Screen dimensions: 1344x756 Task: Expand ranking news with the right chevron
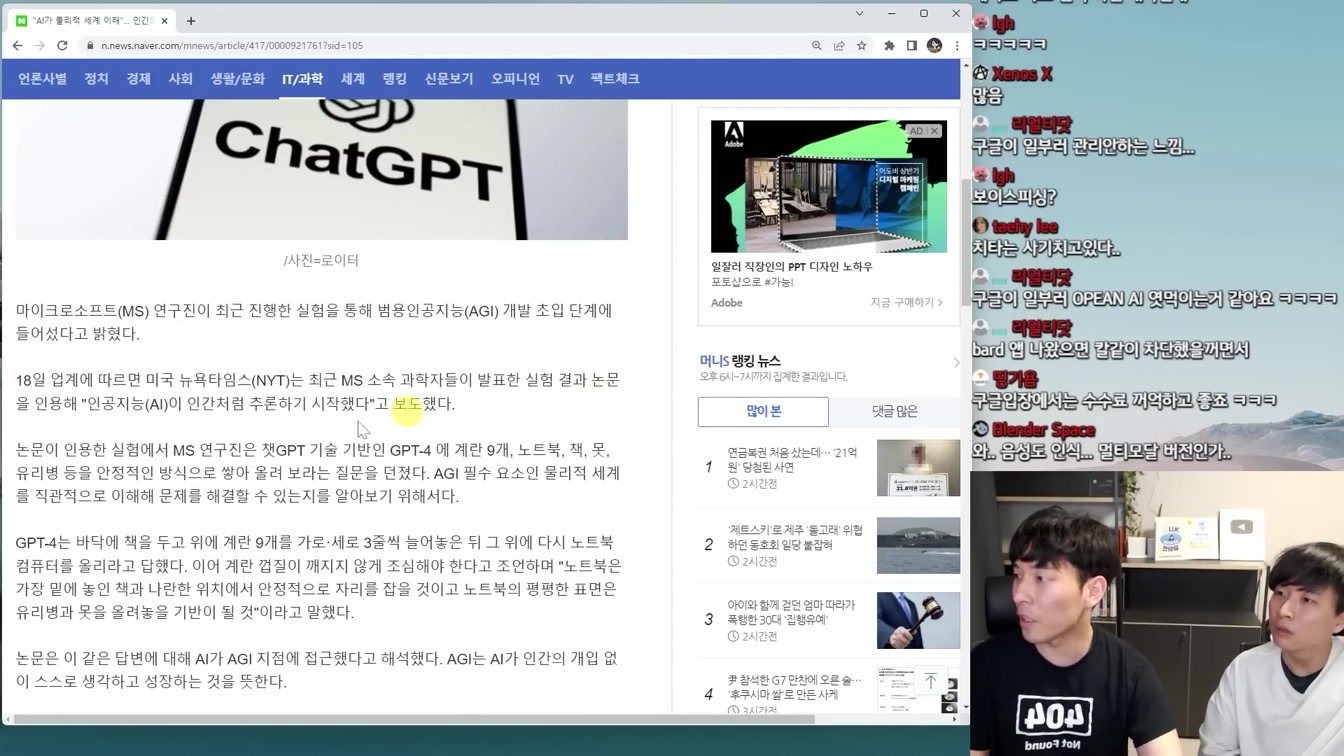pyautogui.click(x=956, y=362)
